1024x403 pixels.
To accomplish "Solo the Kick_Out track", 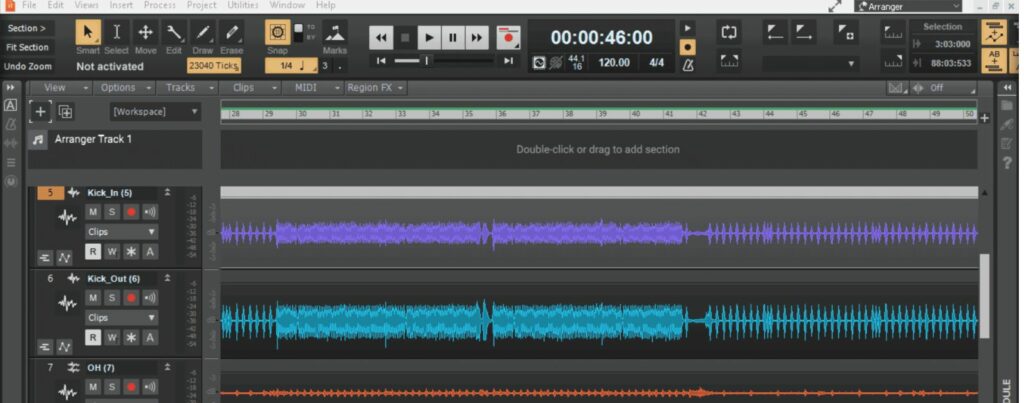I will [x=112, y=298].
